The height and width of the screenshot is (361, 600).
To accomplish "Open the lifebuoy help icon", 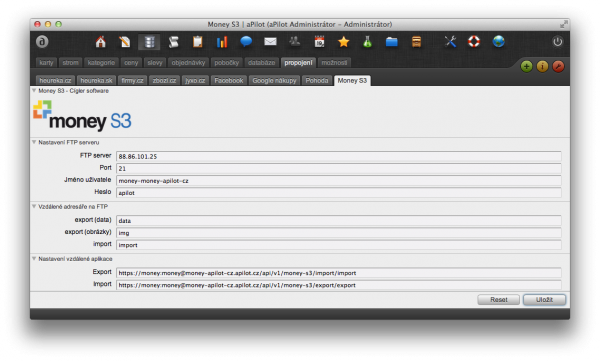I will [474, 41].
